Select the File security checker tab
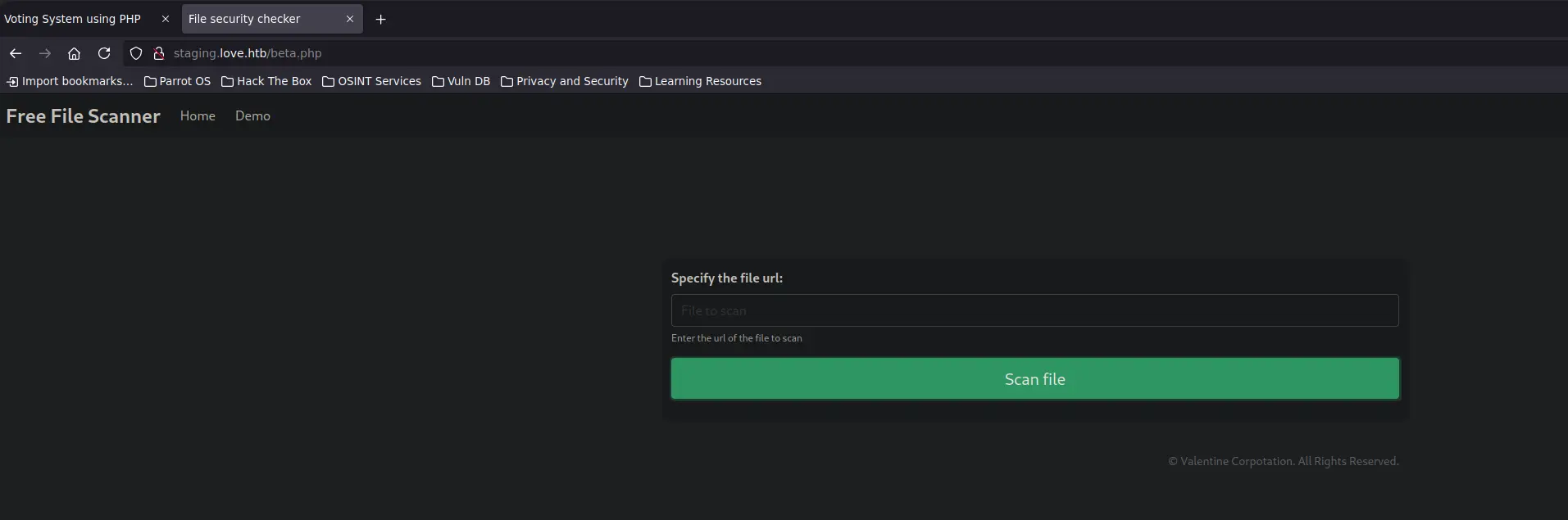The image size is (1568, 520). point(244,19)
